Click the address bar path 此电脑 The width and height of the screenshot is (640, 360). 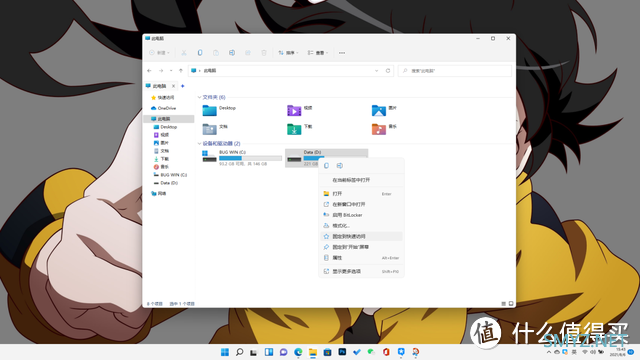210,71
